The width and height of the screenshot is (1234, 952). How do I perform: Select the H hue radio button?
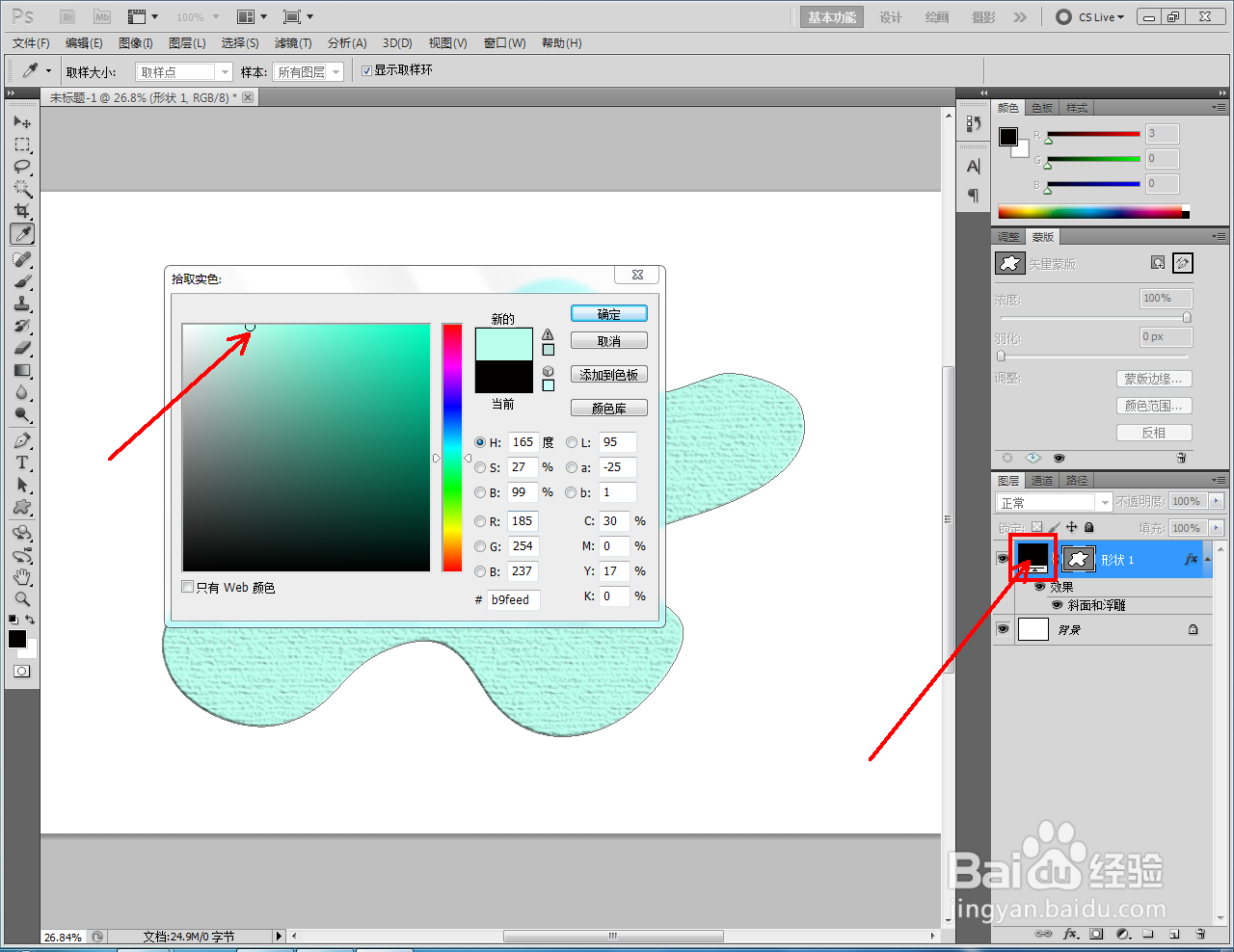[480, 442]
